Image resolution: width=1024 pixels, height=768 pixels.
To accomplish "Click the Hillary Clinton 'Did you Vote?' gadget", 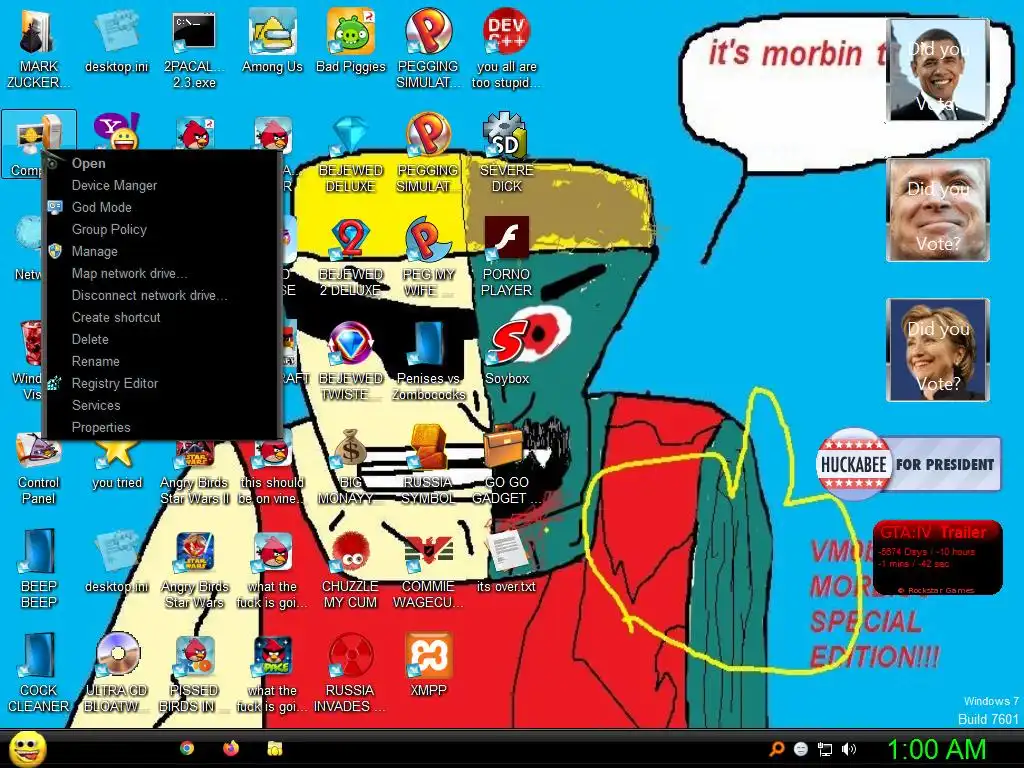I will pyautogui.click(x=938, y=349).
